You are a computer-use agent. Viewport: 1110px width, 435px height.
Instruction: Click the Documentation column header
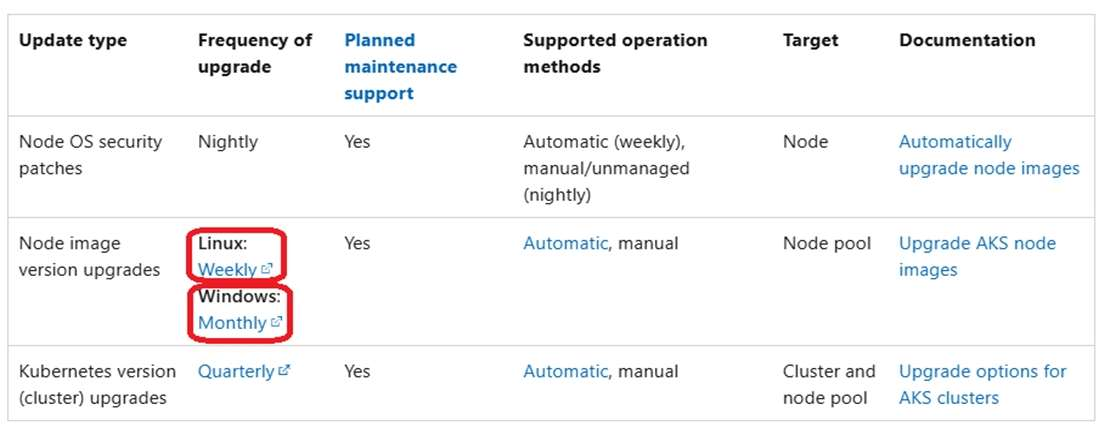click(967, 41)
